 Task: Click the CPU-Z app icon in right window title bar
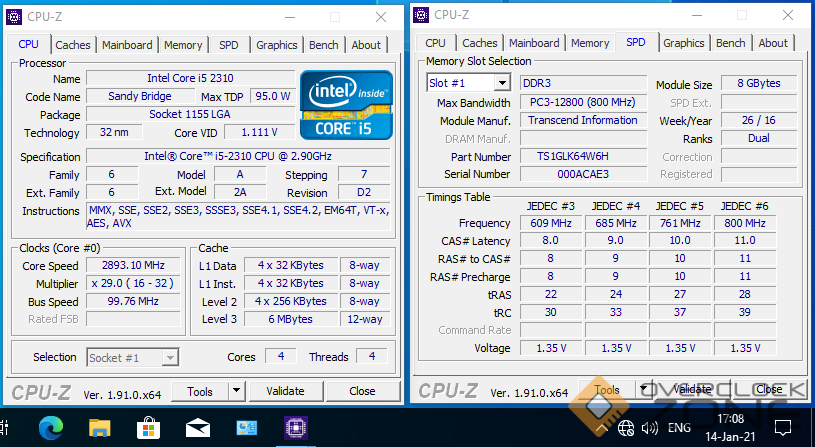pos(421,15)
